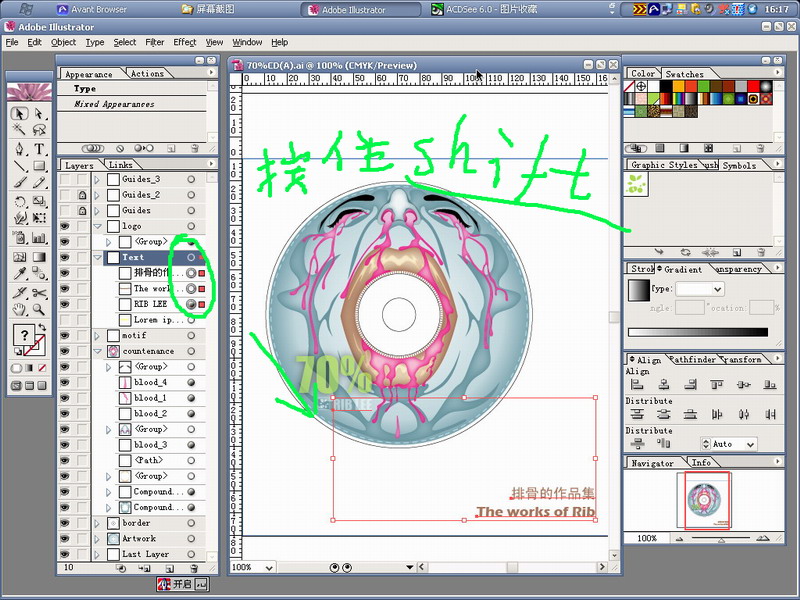Unlock the Guides_2 layer lock icon
800x600 pixels.
coord(82,195)
